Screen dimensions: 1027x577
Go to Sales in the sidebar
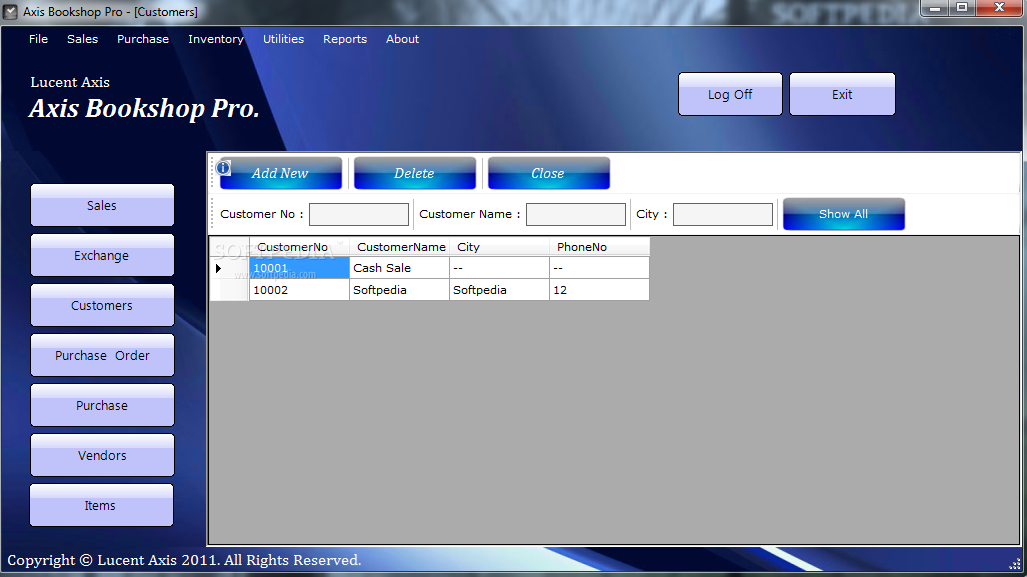click(x=102, y=206)
